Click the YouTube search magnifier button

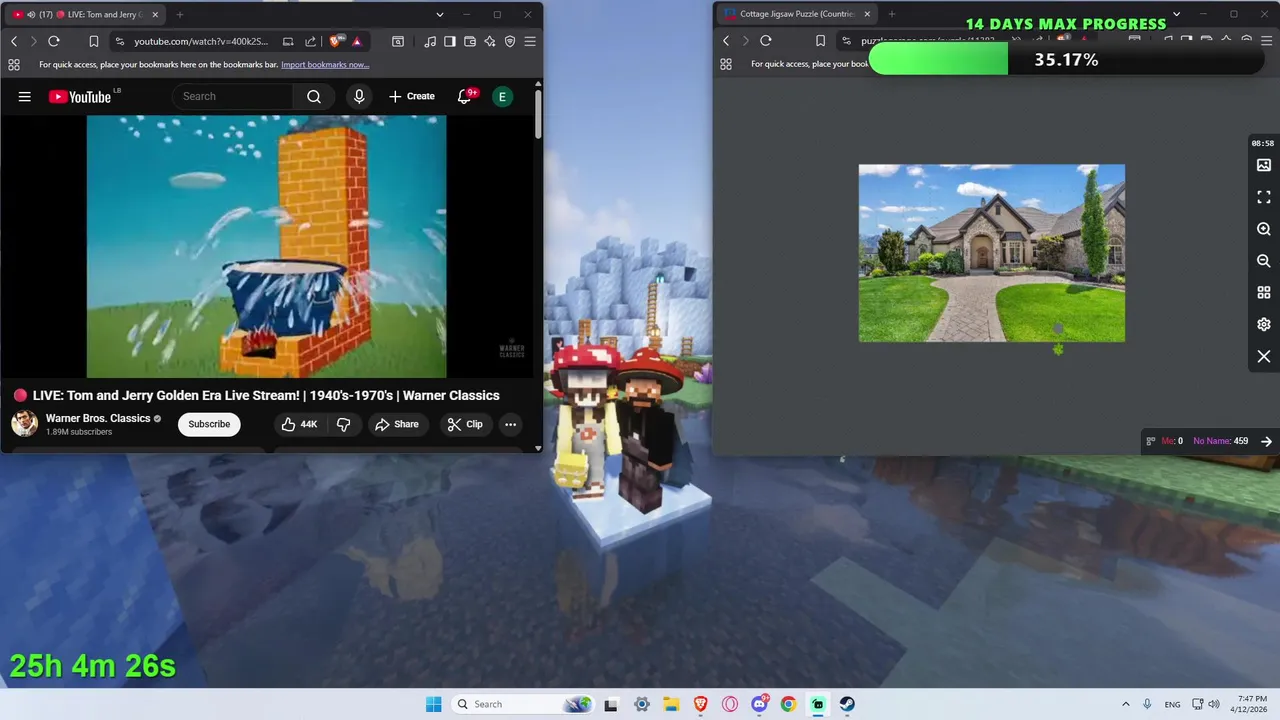(314, 96)
